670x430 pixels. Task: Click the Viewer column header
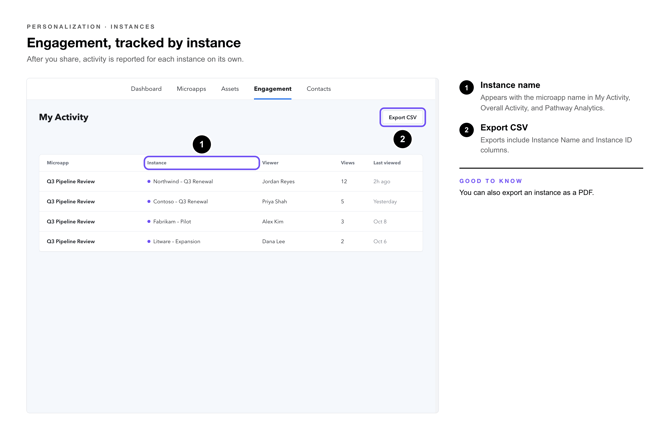(x=270, y=163)
